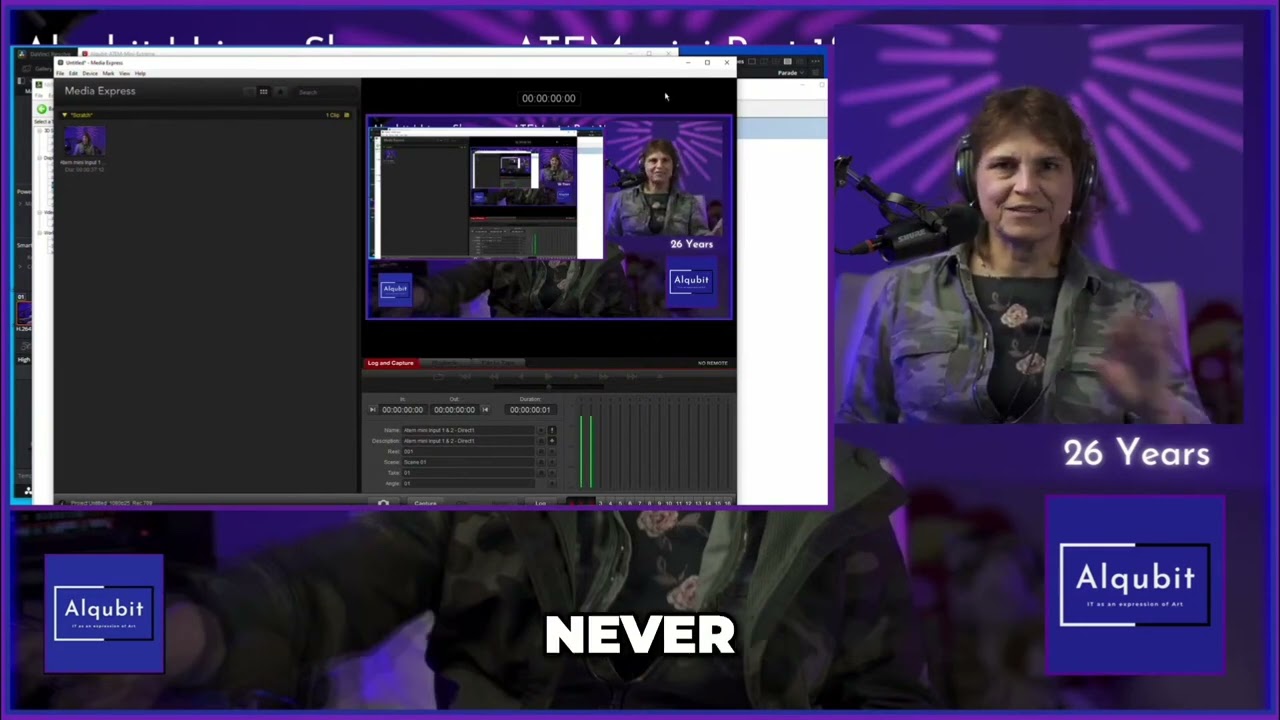Click the add icon on Description row

552,441
